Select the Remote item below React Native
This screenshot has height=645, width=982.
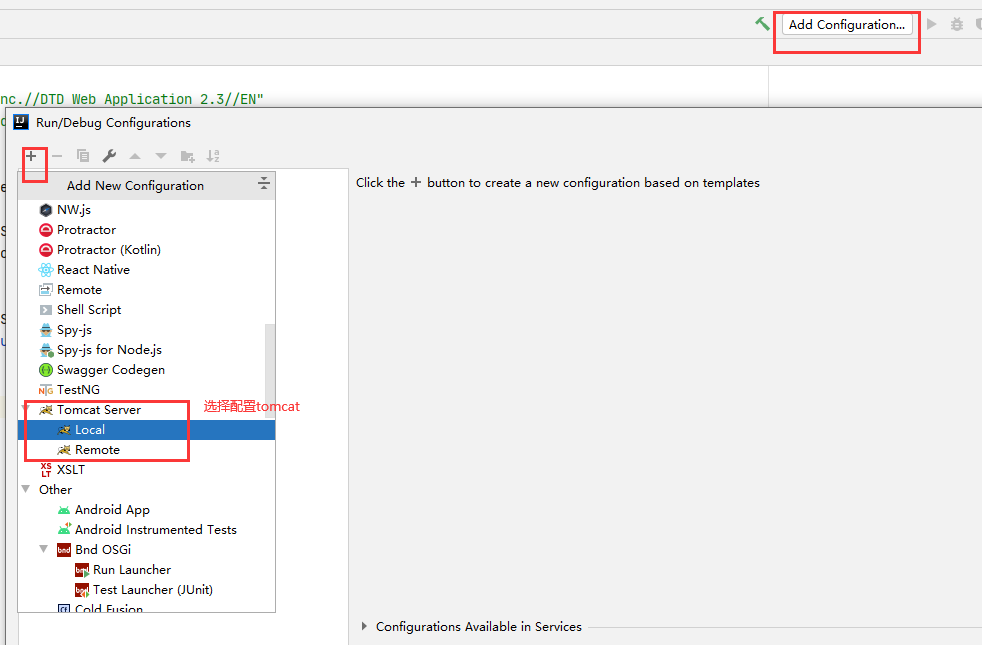147,290
